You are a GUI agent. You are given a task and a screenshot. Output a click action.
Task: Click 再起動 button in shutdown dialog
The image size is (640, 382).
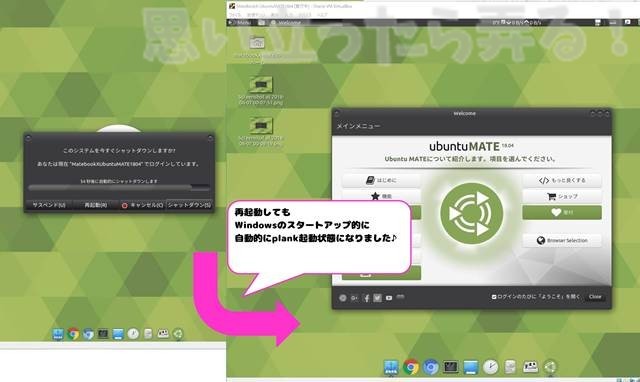[96, 205]
